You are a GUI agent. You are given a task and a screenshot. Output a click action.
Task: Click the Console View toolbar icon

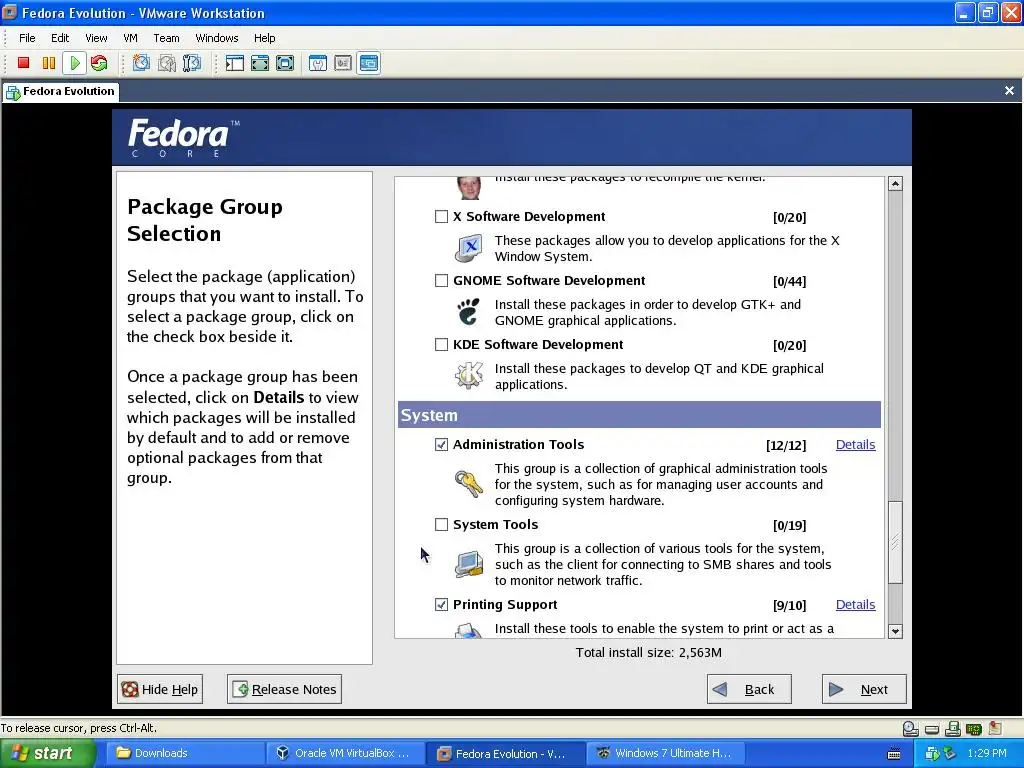point(369,63)
